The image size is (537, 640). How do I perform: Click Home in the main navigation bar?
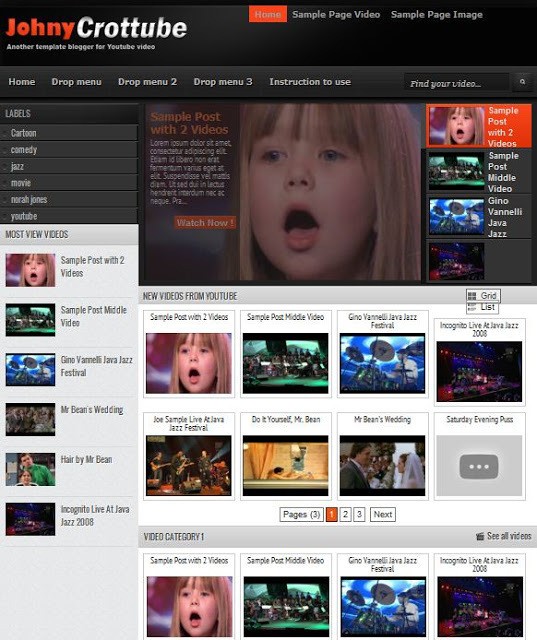(22, 82)
